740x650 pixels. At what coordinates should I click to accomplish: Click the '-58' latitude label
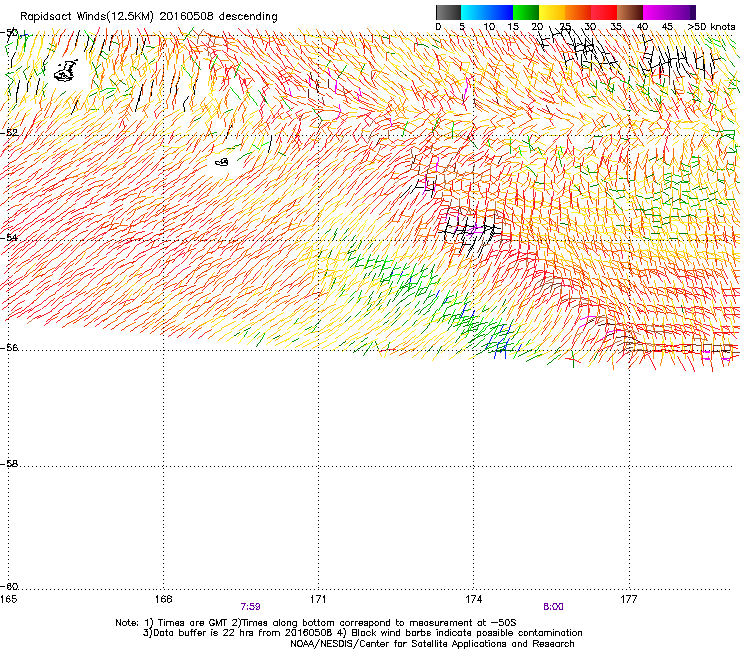[9, 464]
